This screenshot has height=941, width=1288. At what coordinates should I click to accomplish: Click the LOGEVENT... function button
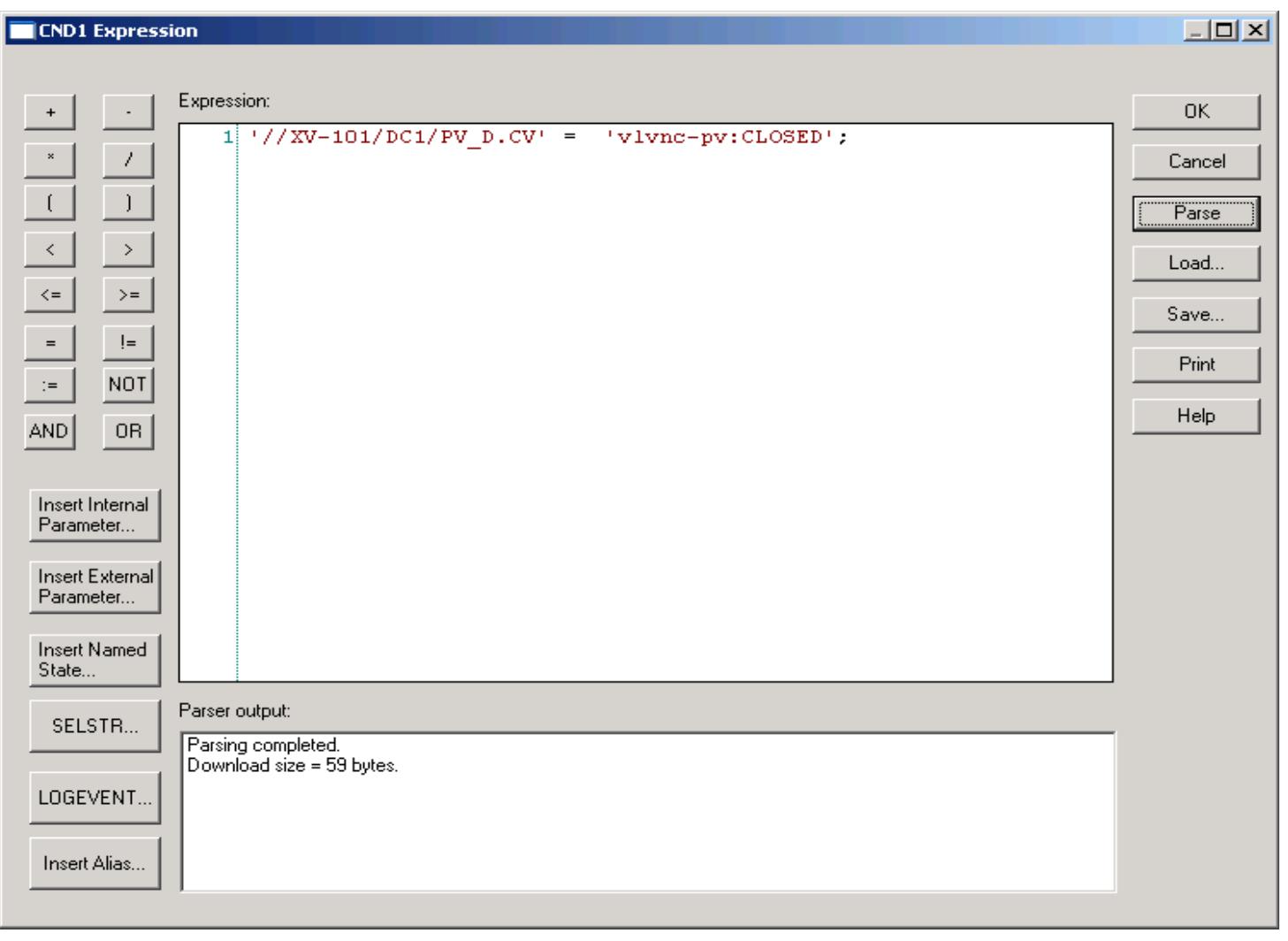[x=95, y=798]
